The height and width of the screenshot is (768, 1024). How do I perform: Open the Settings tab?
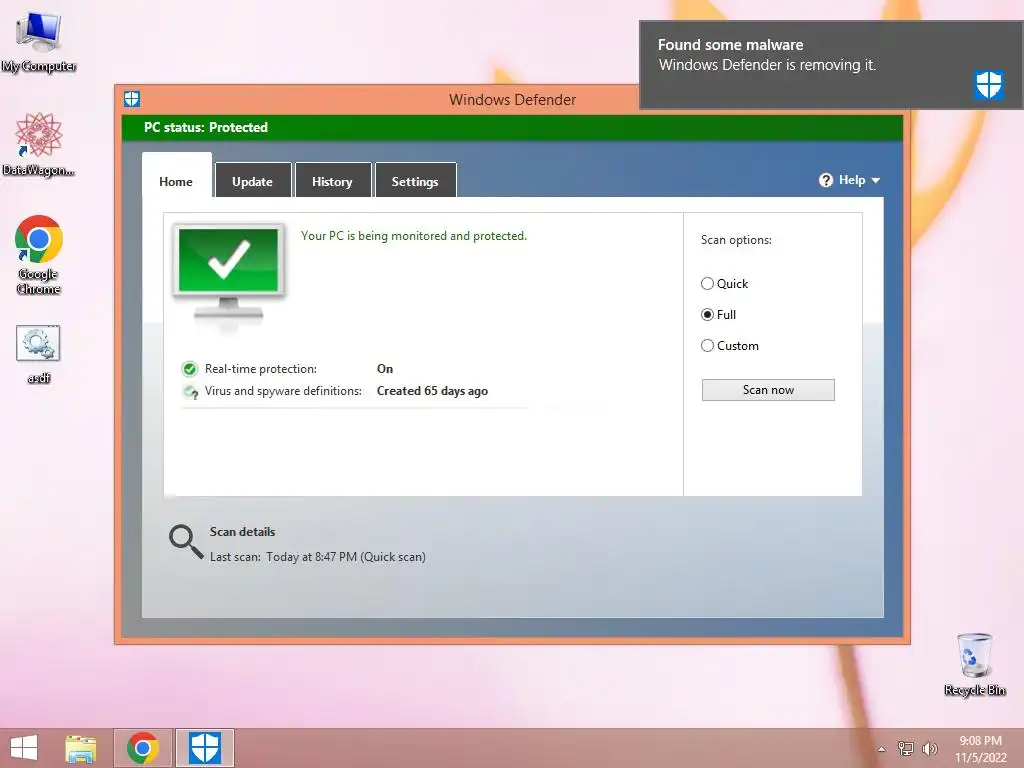[415, 180]
